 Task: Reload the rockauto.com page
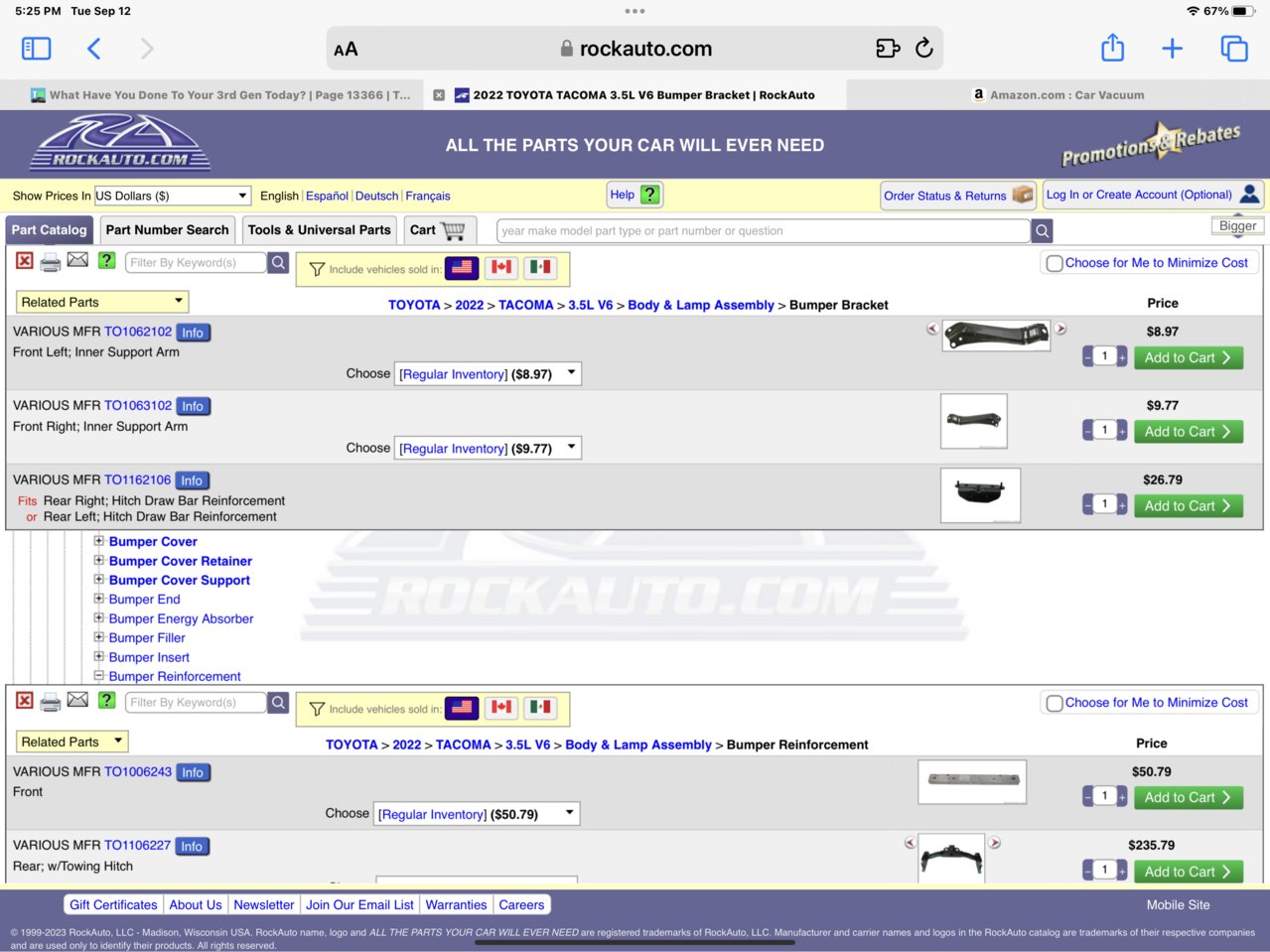tap(924, 48)
